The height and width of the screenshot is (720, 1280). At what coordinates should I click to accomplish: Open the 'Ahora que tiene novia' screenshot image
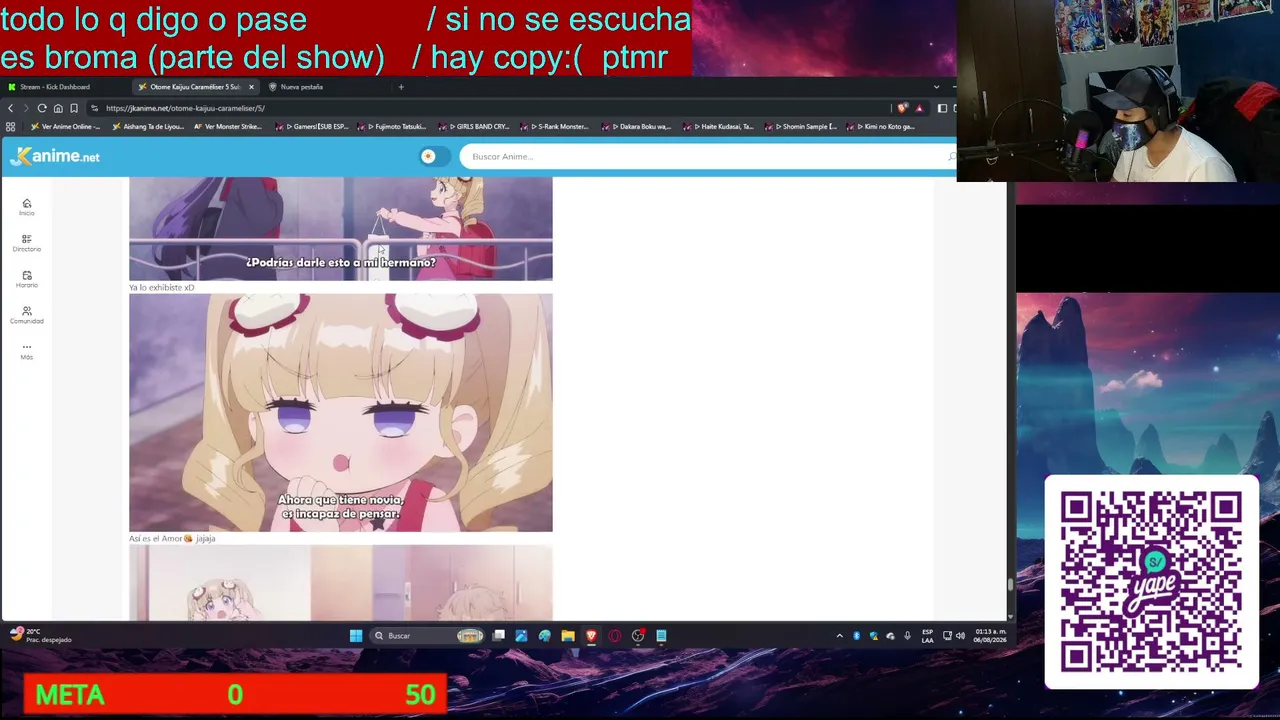pyautogui.click(x=340, y=413)
